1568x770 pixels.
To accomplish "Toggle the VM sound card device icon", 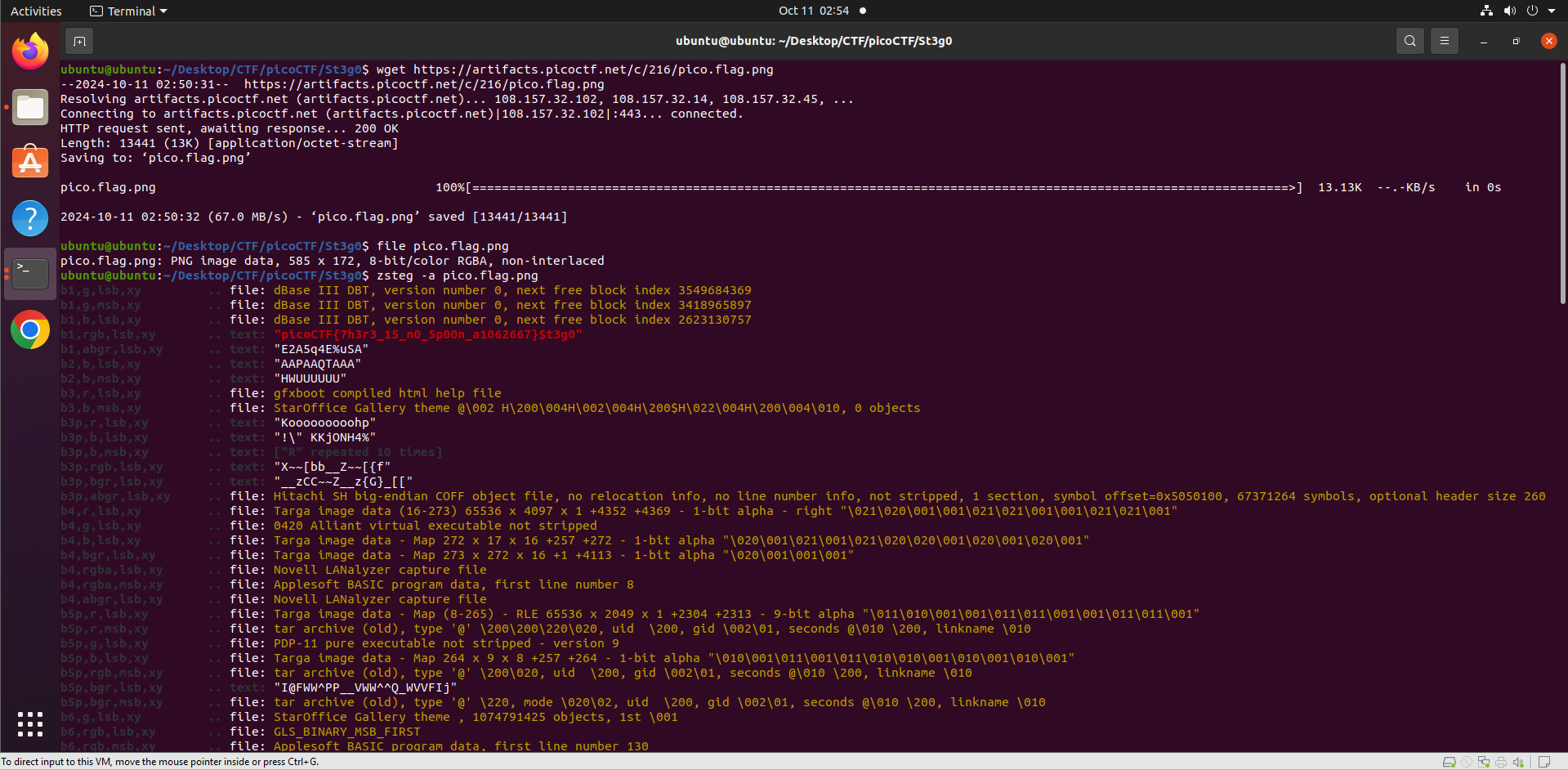I will click(1518, 762).
